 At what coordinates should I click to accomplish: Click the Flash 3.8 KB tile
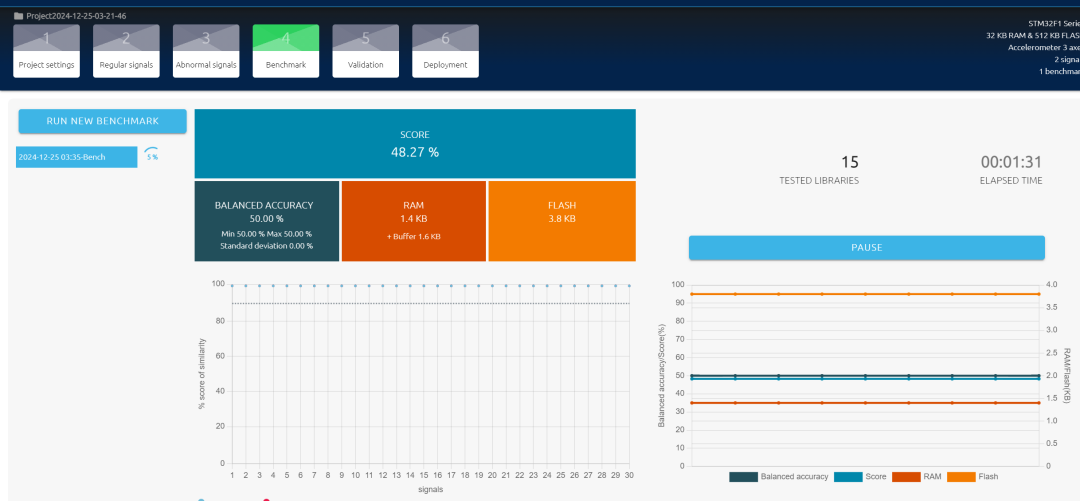pos(561,220)
